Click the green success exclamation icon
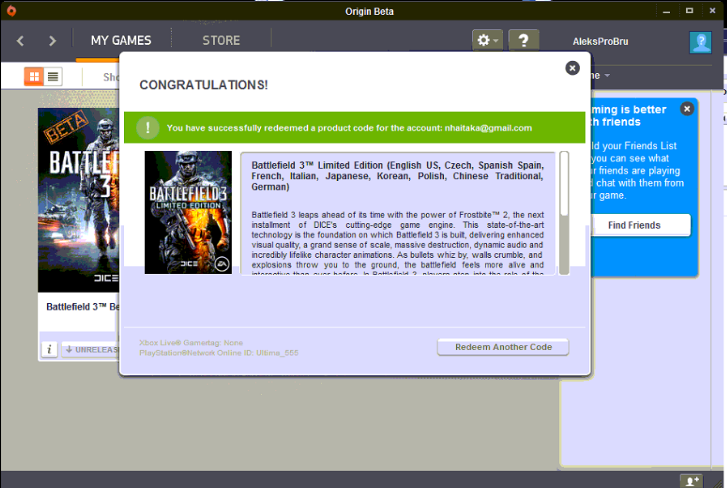 click(148, 127)
